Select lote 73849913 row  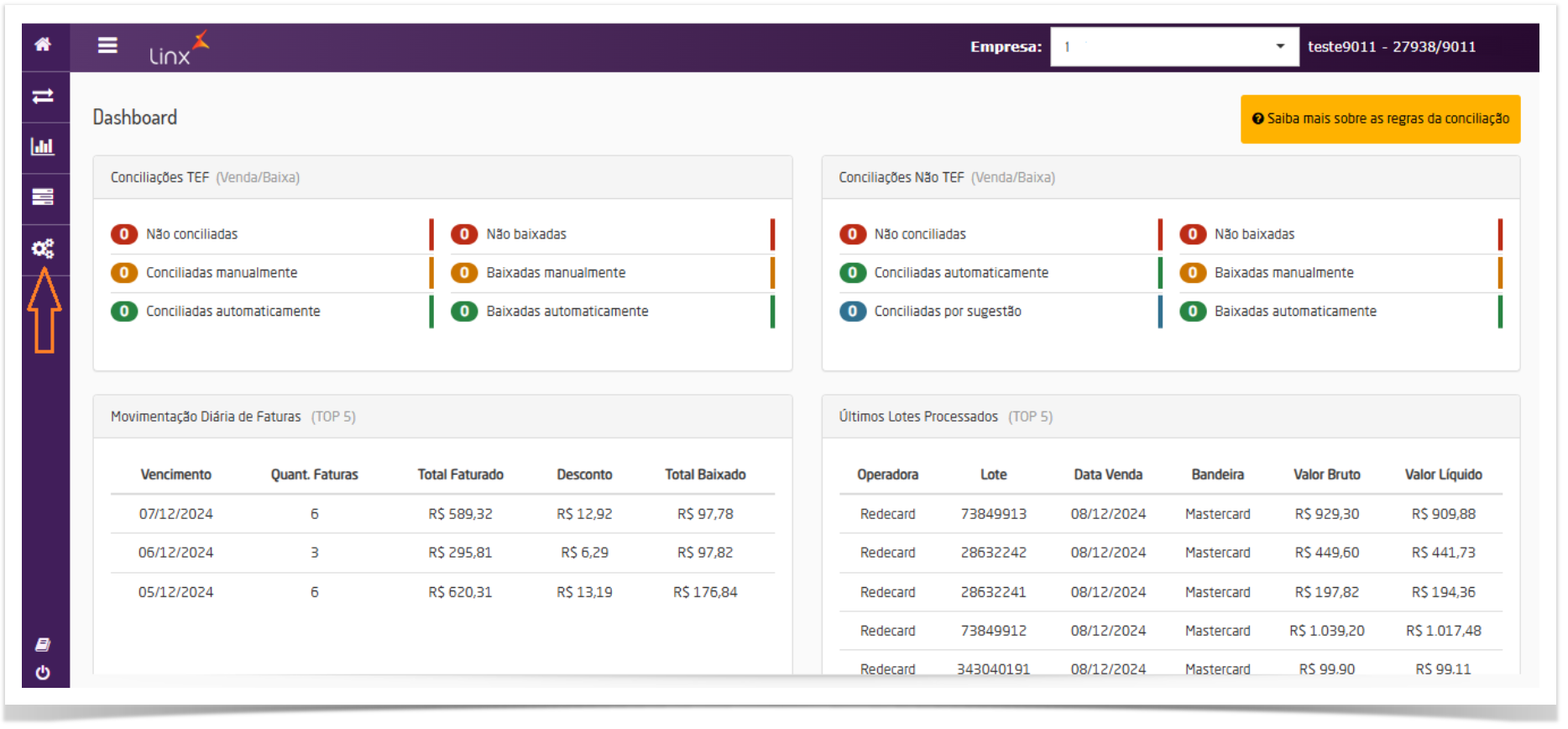1170,514
